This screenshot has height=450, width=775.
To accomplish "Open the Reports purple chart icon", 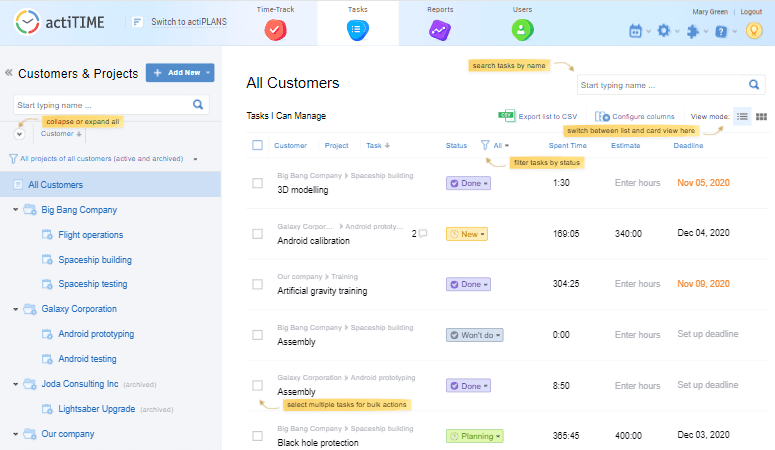I will pyautogui.click(x=439, y=30).
